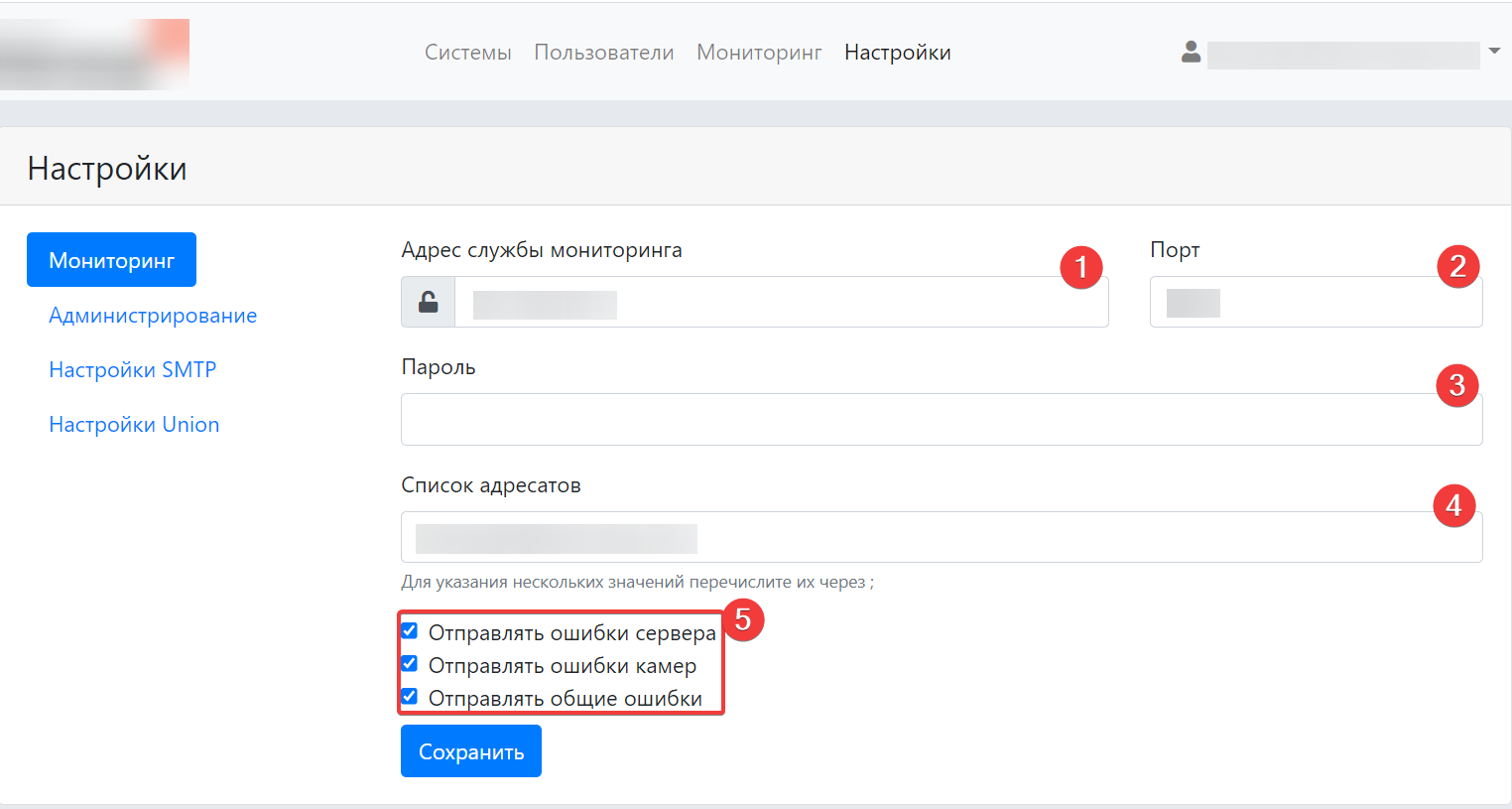Focus the Адрес службы мониторинга input field
1512x809 pixels.
(x=782, y=302)
